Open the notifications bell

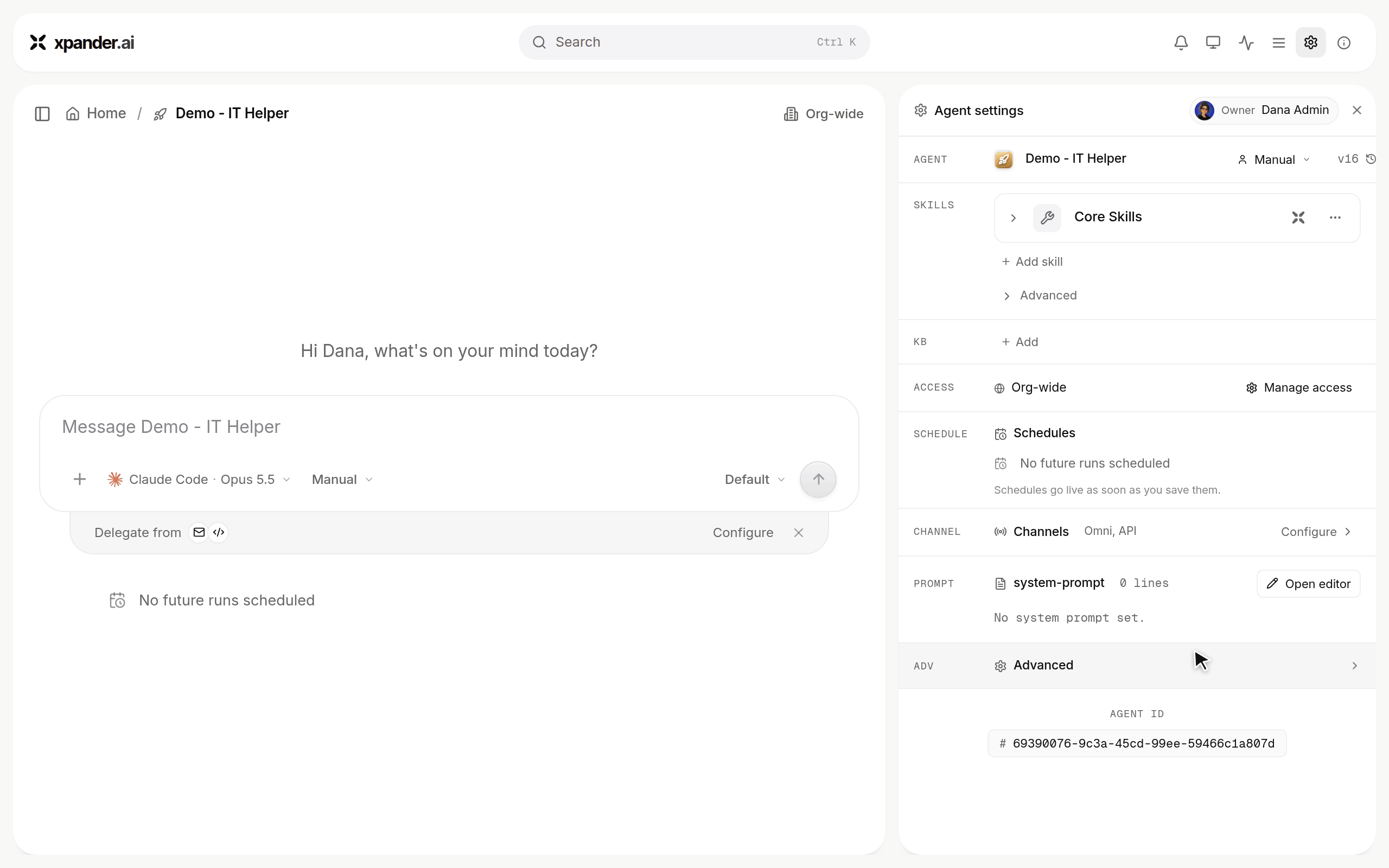coord(1181,42)
